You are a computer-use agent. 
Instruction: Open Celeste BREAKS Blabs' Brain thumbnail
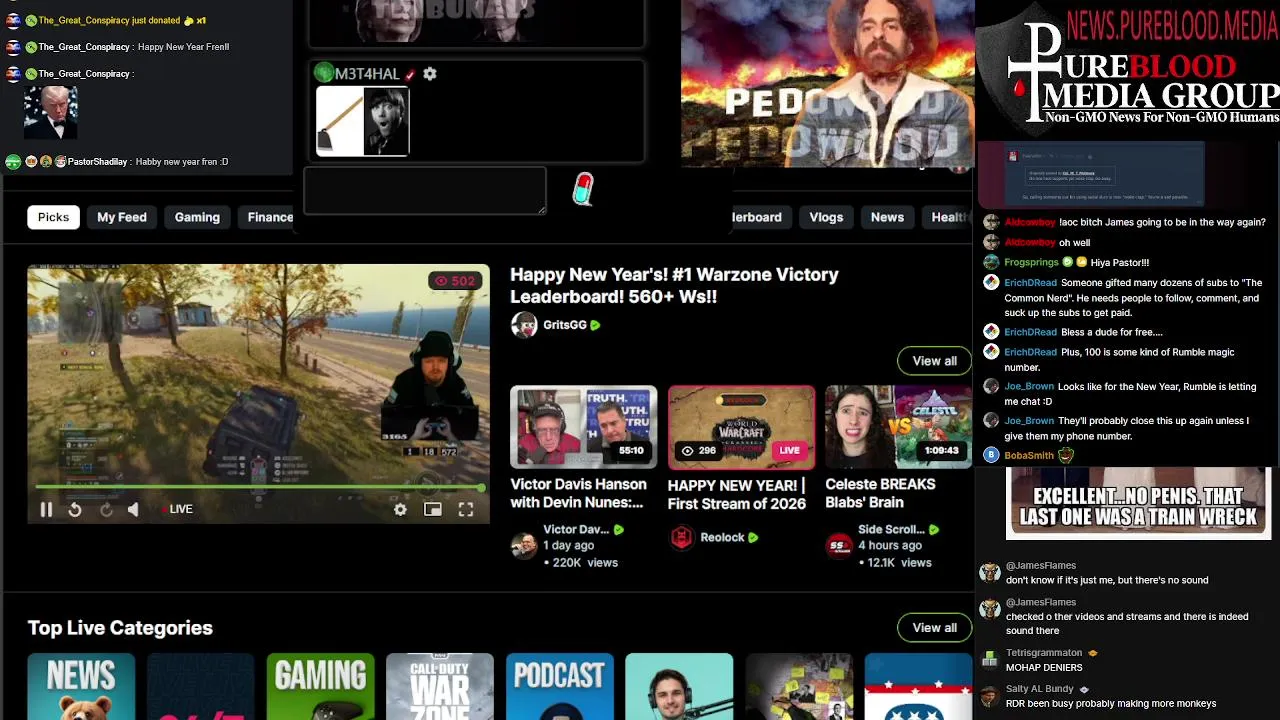pos(898,427)
